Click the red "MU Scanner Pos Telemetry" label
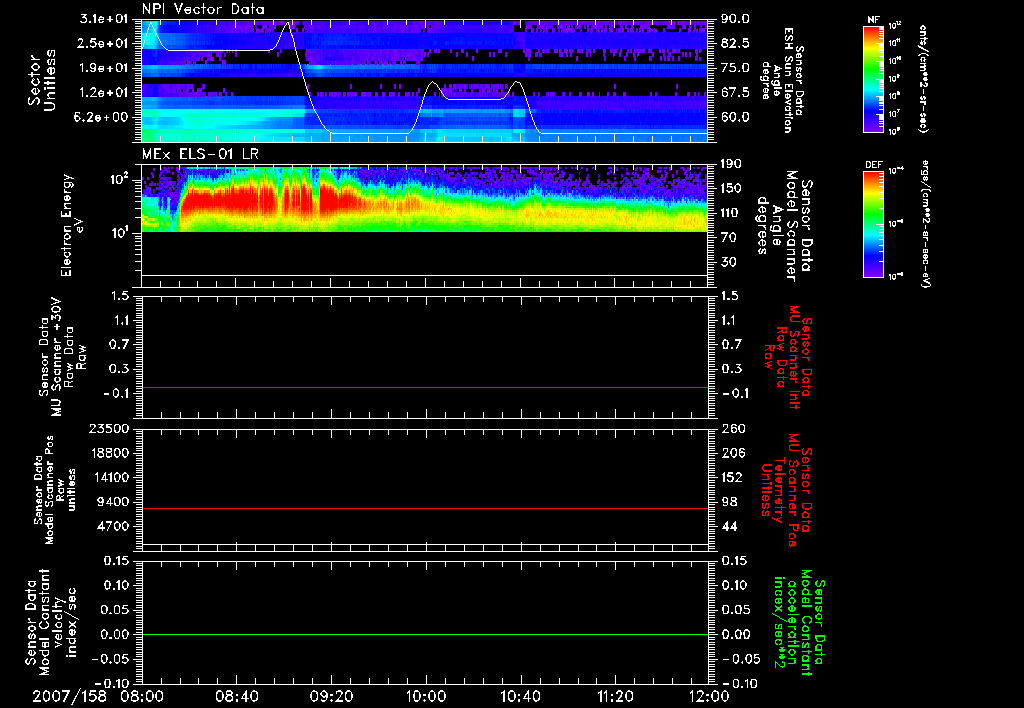1024x708 pixels. pos(787,490)
